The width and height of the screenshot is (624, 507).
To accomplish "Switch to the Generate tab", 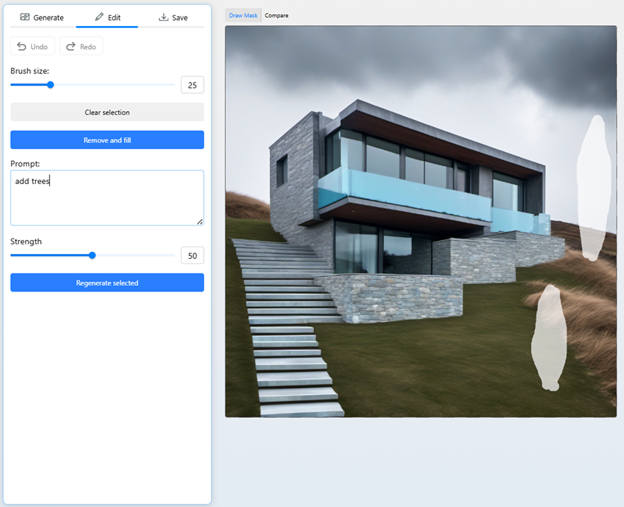I will 41,17.
